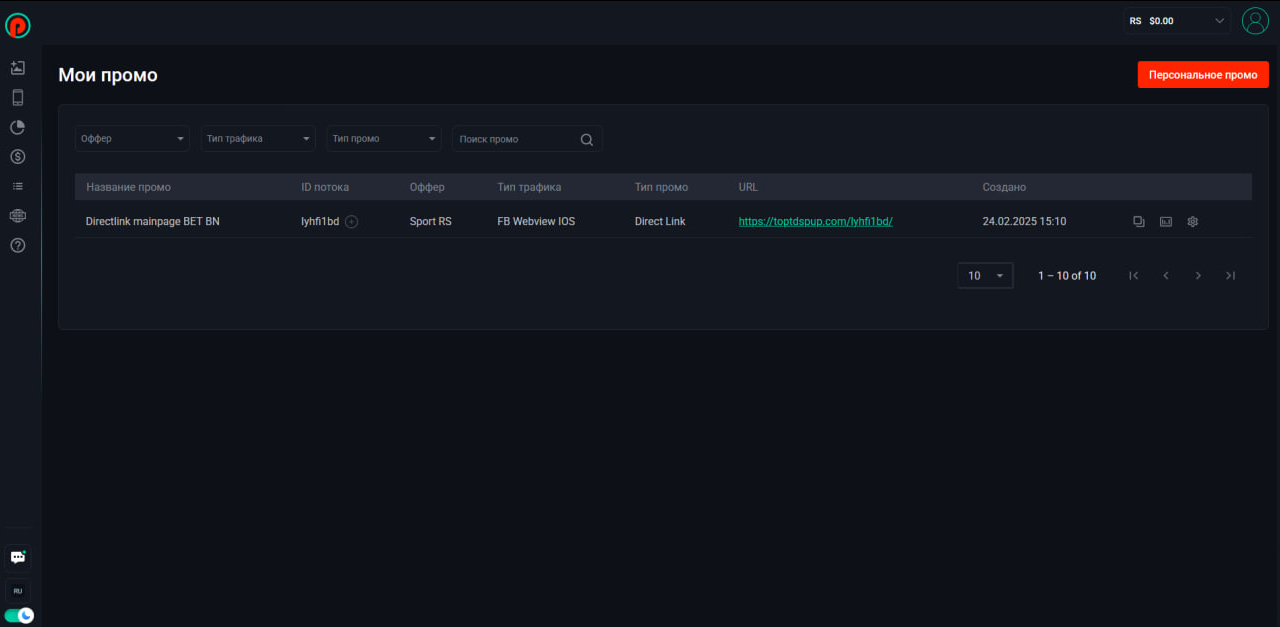This screenshot has width=1280, height=627.
Task: Open the rows-per-page dropdown showing 10
Action: coord(984,276)
